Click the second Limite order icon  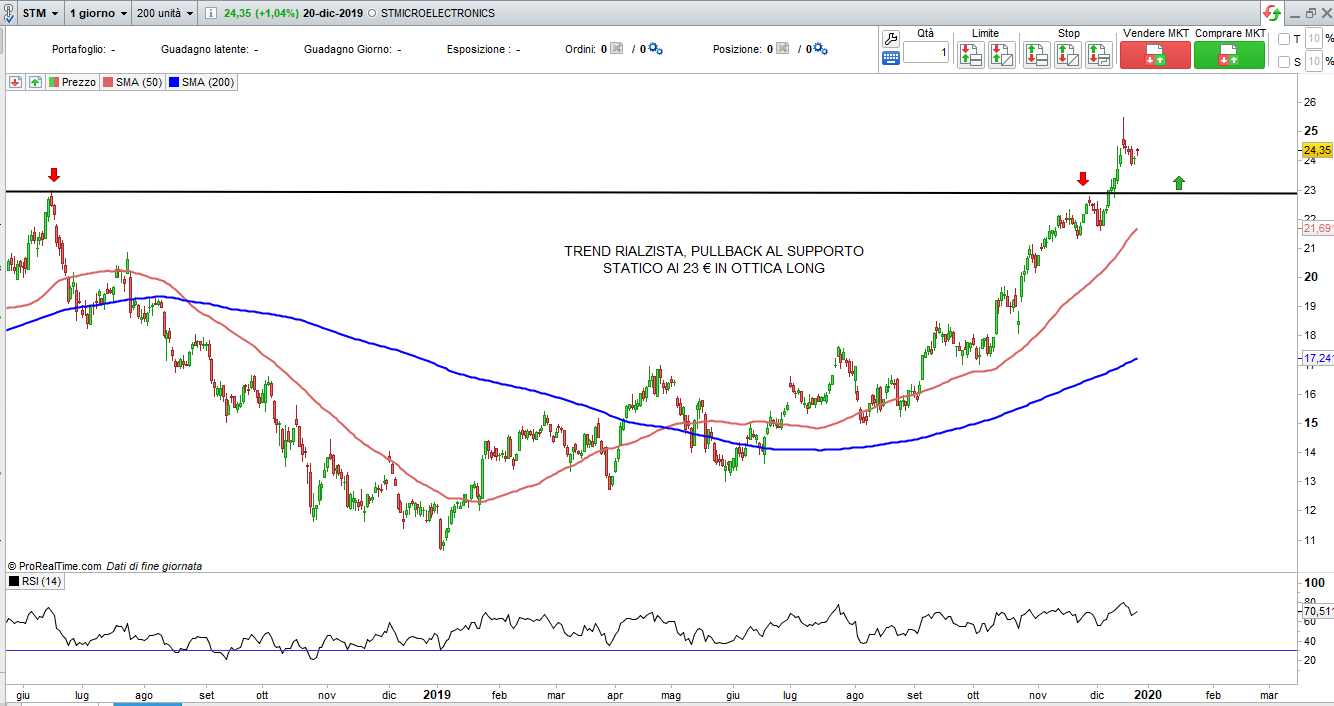tap(1001, 55)
